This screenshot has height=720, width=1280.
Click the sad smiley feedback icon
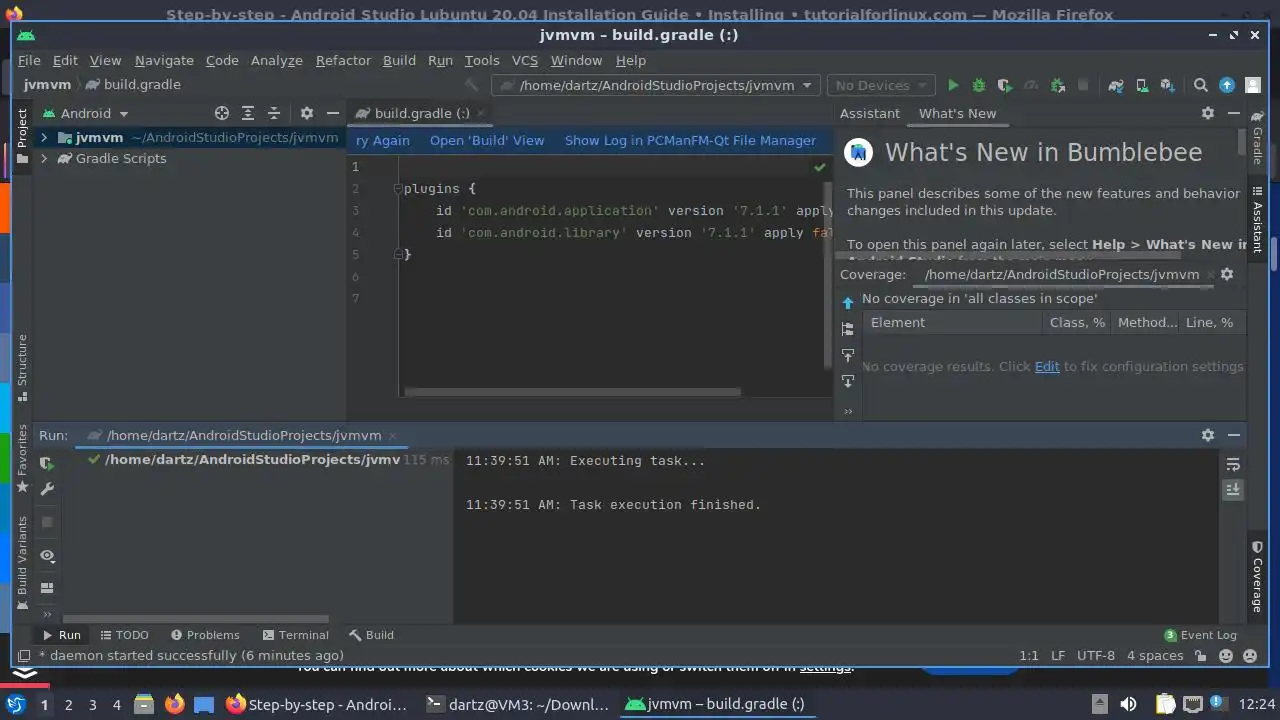pos(1250,657)
